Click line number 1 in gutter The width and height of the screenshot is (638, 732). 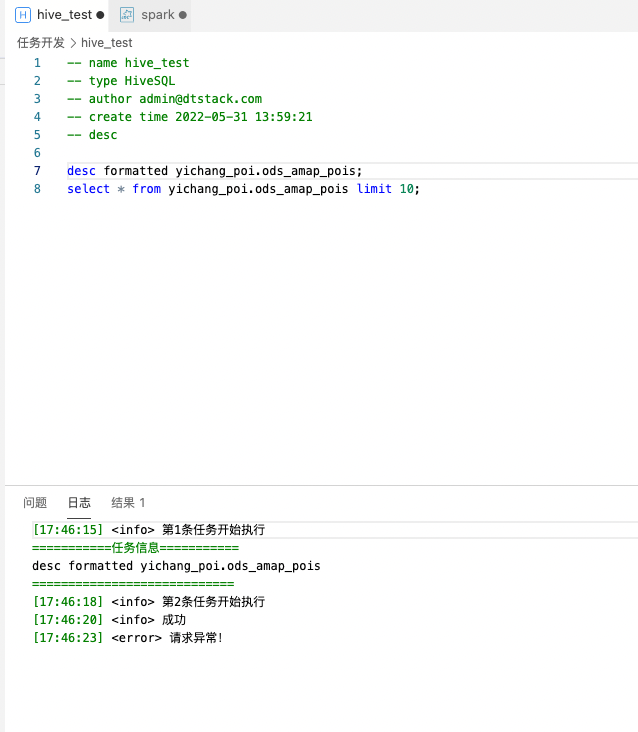pos(37,63)
